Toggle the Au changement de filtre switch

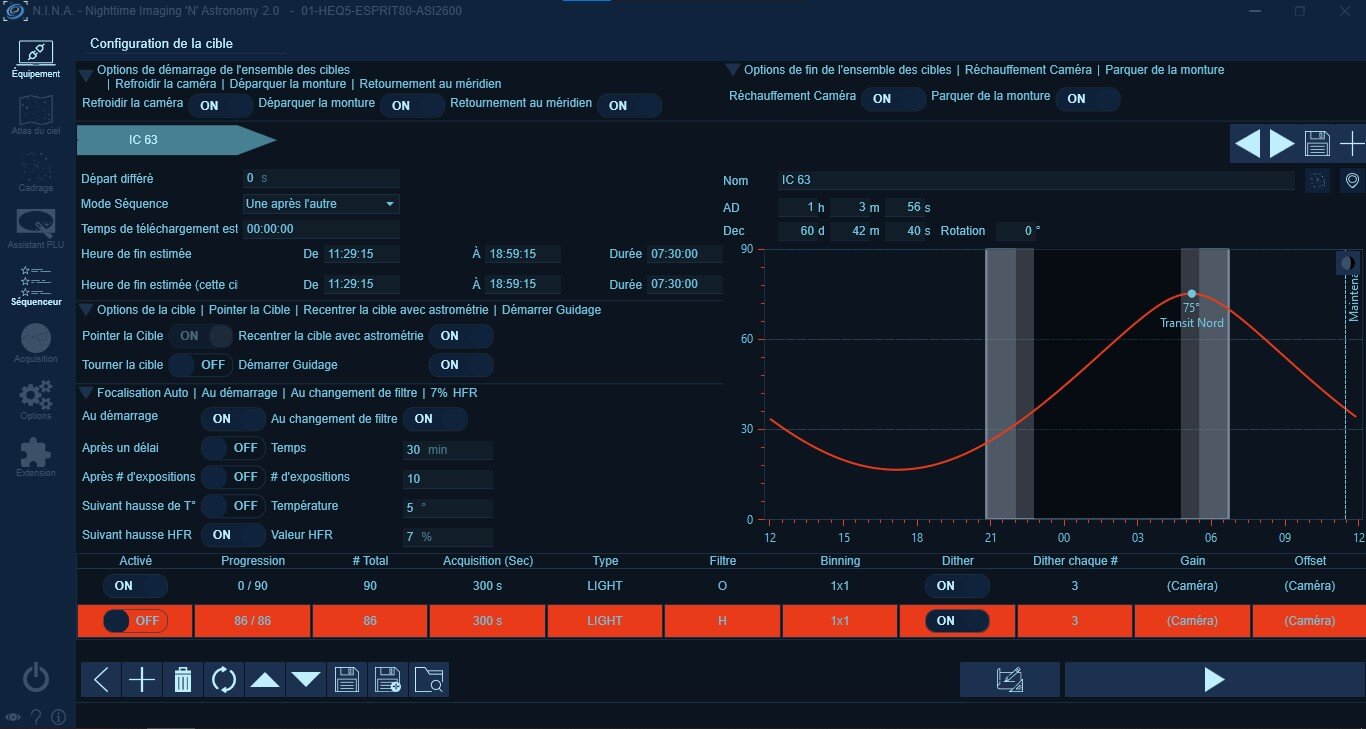tap(435, 419)
